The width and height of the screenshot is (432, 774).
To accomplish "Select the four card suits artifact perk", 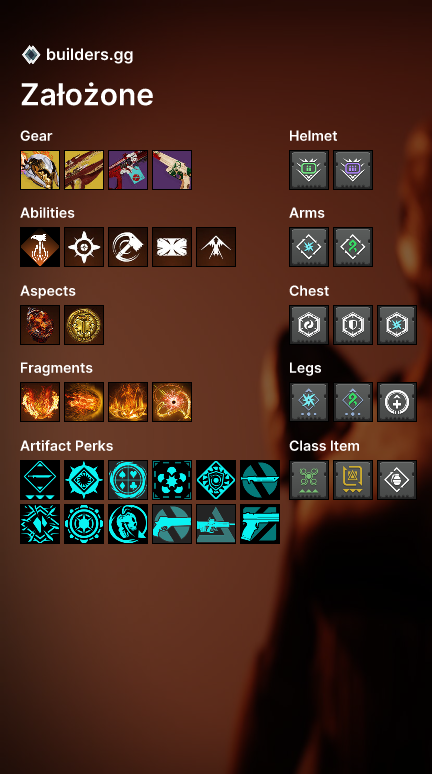I will (x=128, y=480).
